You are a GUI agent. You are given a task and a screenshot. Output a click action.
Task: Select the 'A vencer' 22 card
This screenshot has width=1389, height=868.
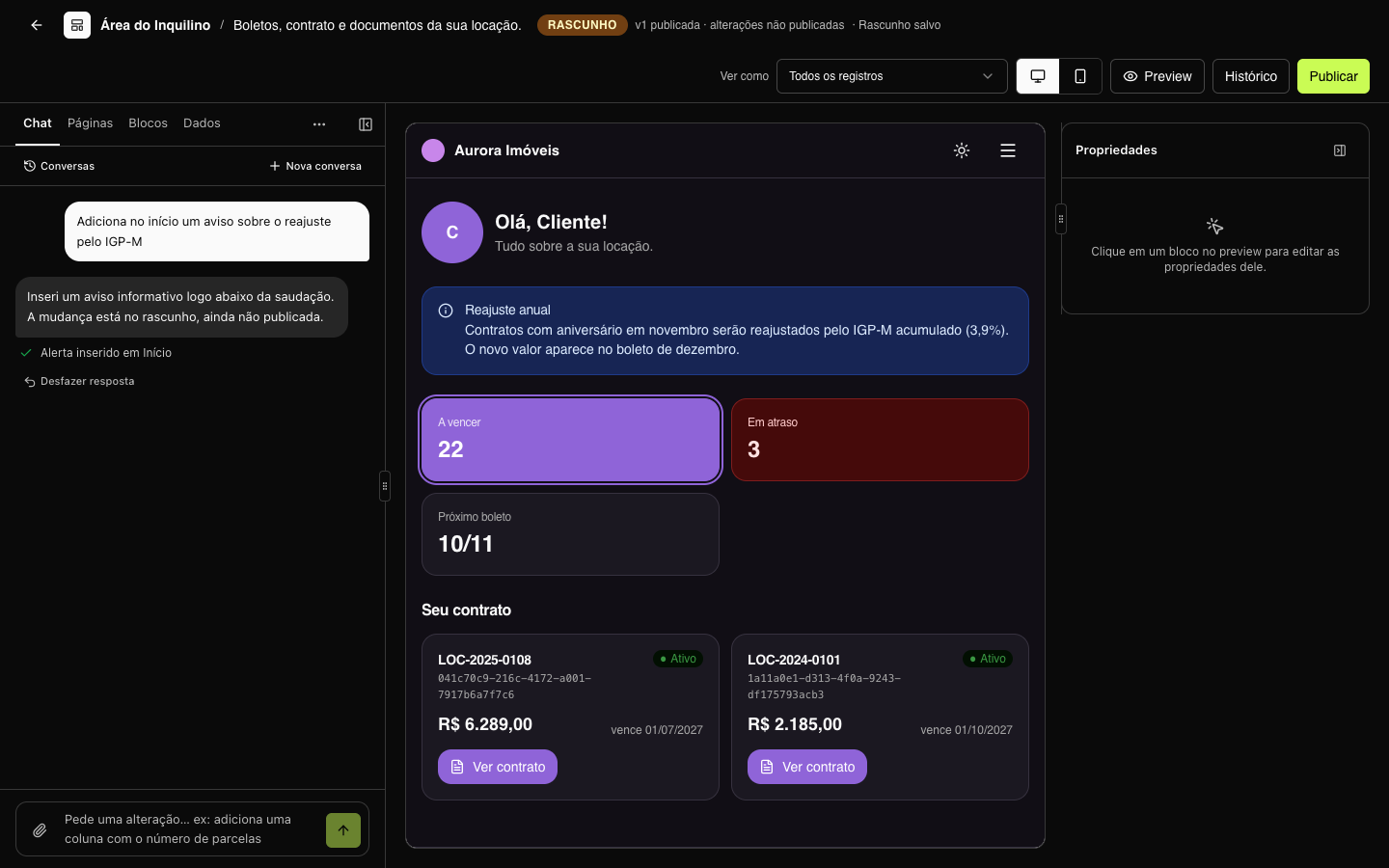pos(570,440)
